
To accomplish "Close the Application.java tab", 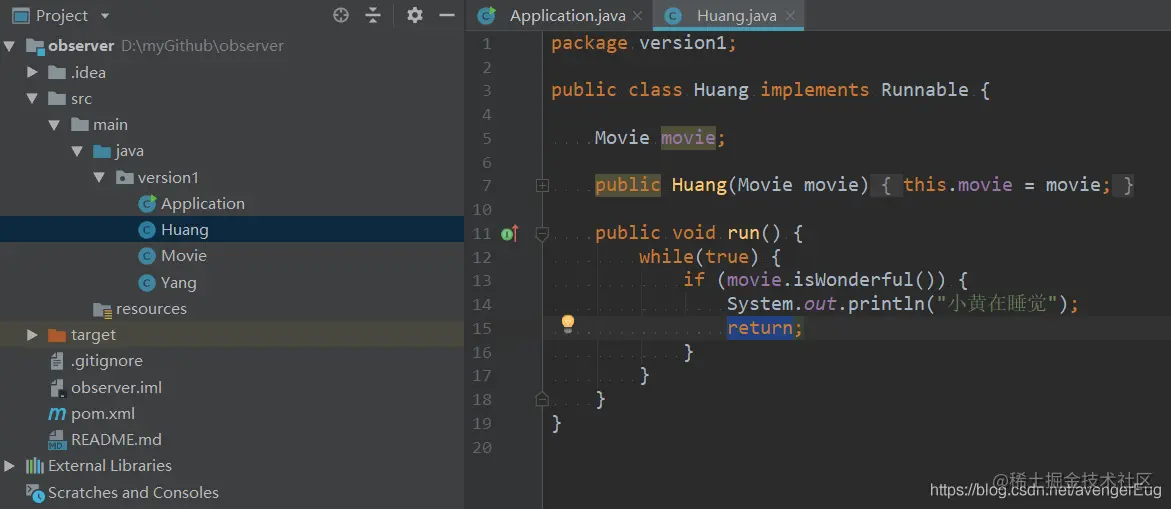I will [x=636, y=15].
